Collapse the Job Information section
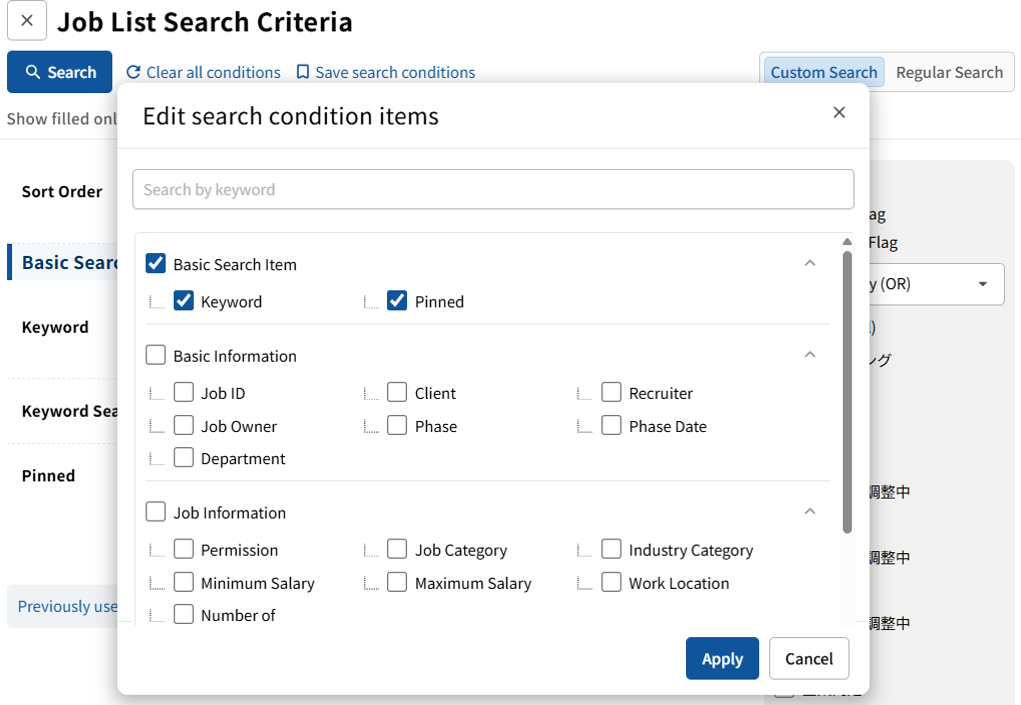 click(x=810, y=512)
